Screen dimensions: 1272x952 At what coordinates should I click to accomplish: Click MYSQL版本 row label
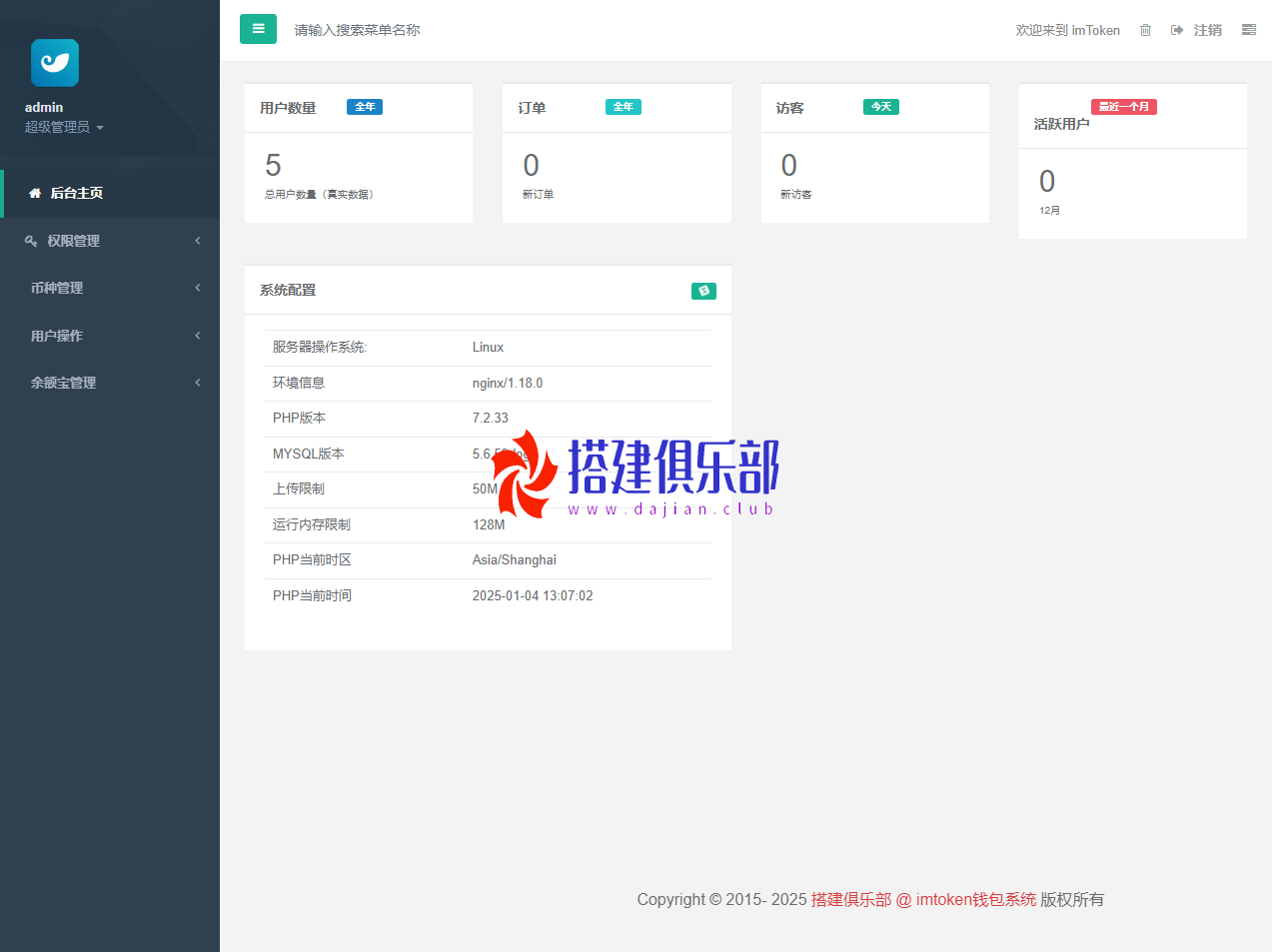(x=309, y=454)
